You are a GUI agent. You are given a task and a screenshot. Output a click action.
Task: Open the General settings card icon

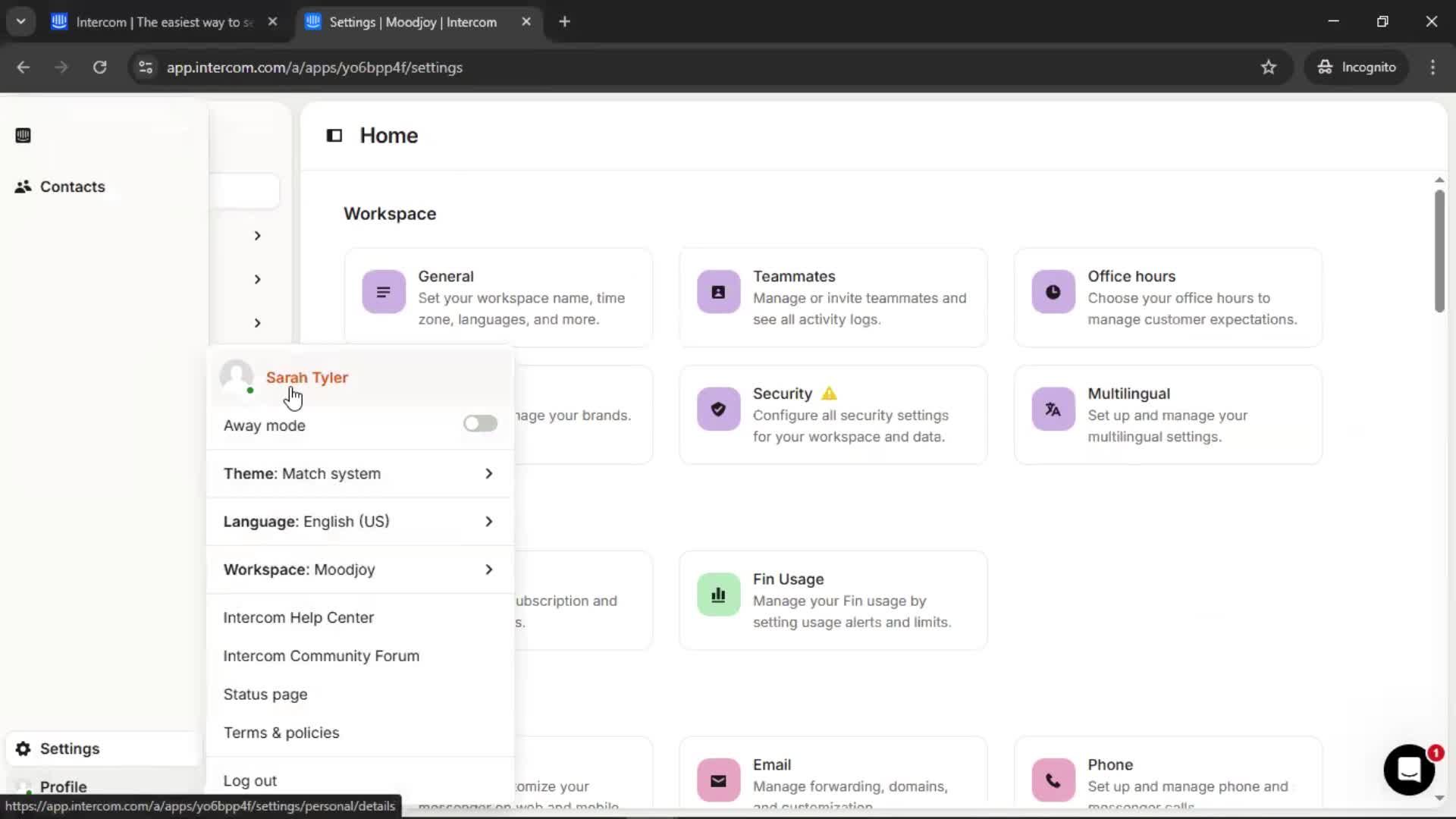pos(384,292)
